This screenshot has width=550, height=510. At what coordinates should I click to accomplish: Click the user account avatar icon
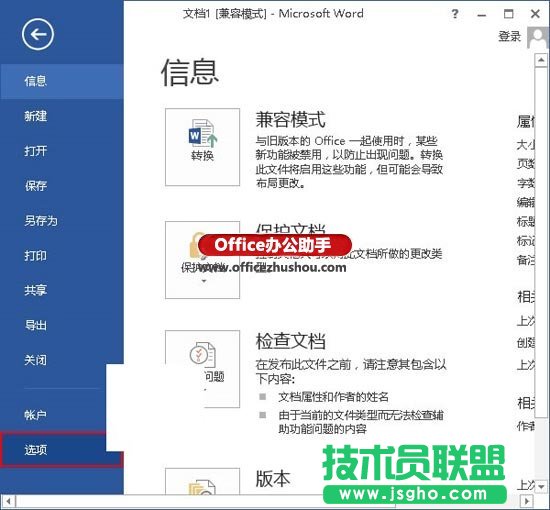coord(537,37)
